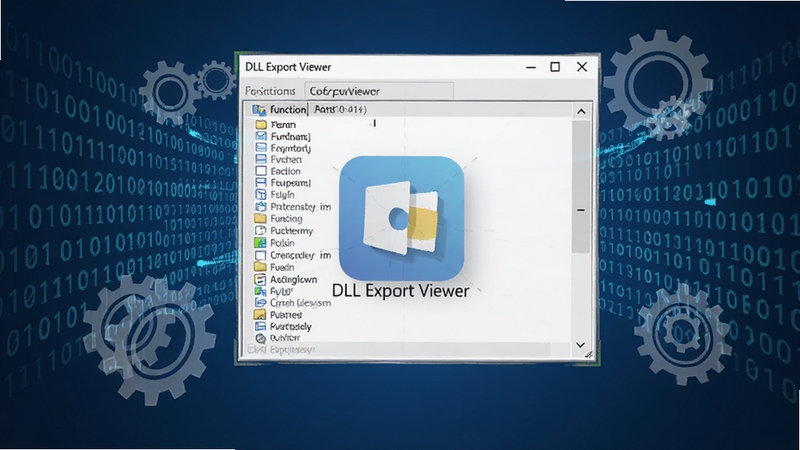This screenshot has height=450, width=800.
Task: Click the yellow icon beside Putmed
Action: pyautogui.click(x=260, y=314)
